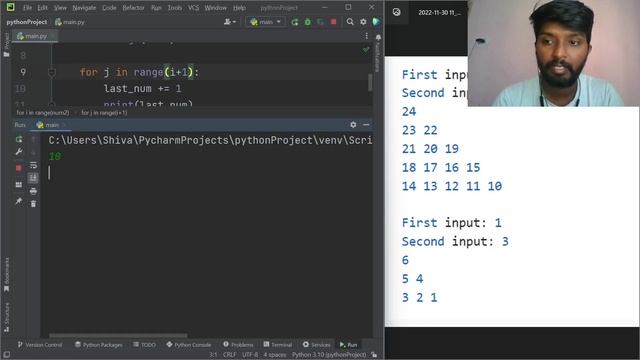Viewport: 640px width, 360px height.
Task: Select the main.py editor tab
Action: point(35,36)
